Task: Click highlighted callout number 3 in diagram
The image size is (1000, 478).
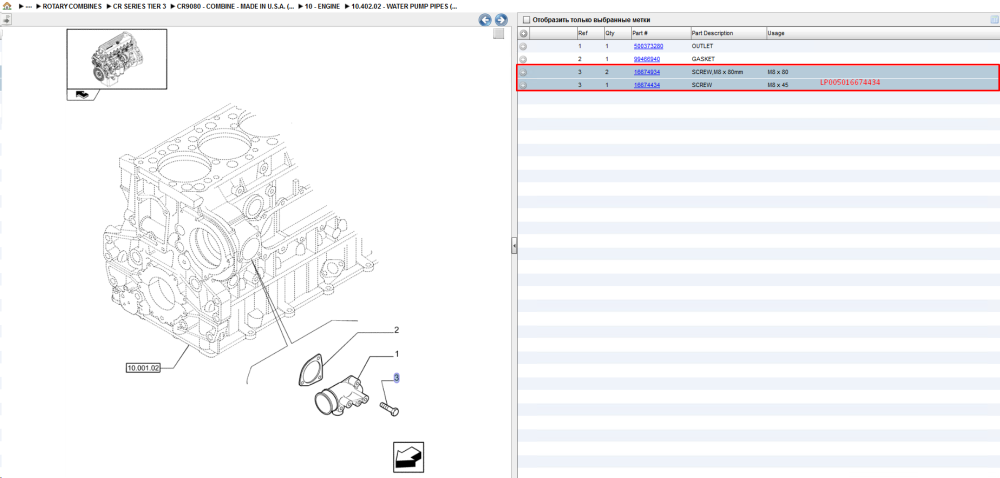Action: tap(396, 378)
